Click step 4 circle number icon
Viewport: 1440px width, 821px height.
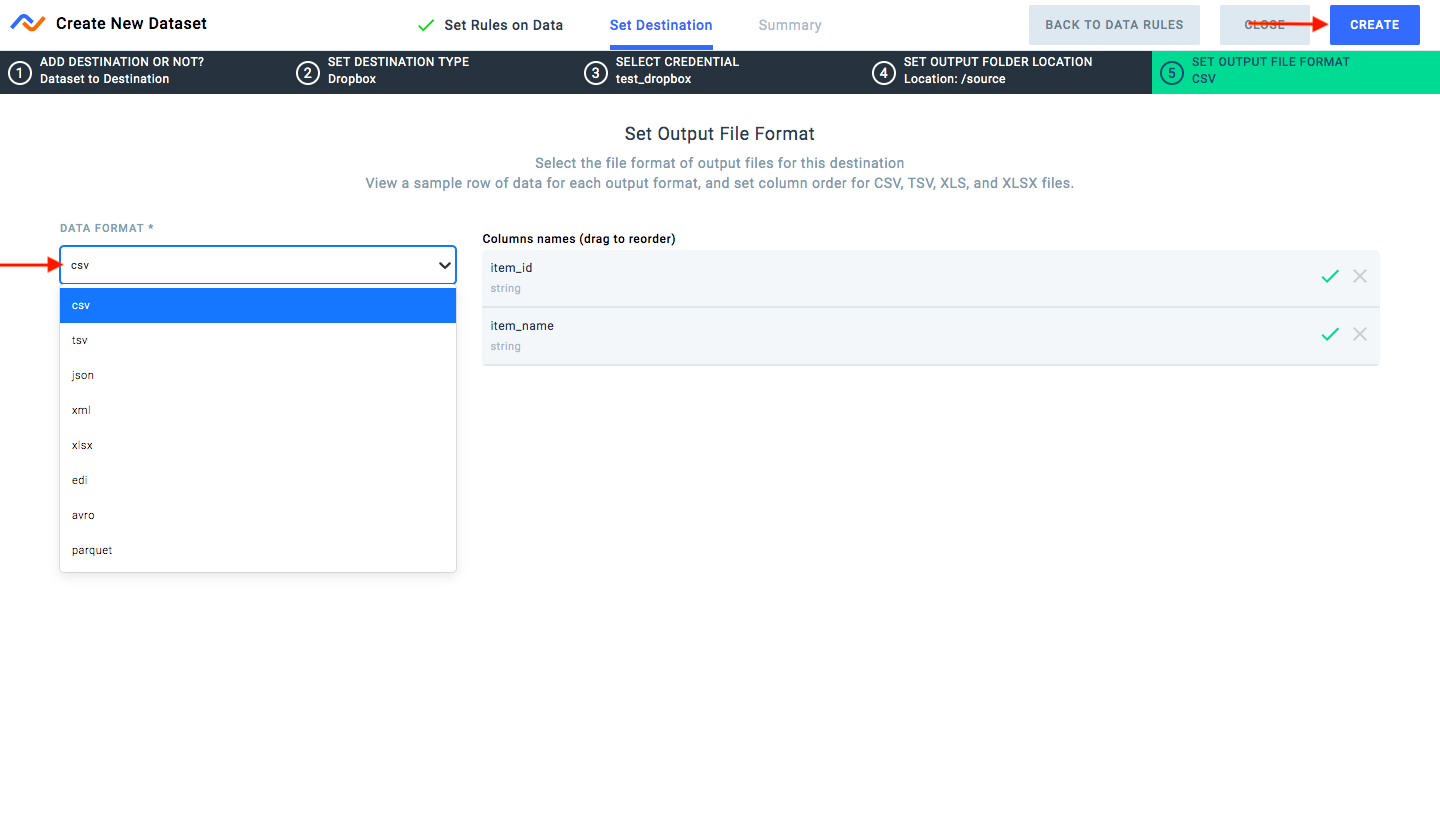pyautogui.click(x=883, y=73)
